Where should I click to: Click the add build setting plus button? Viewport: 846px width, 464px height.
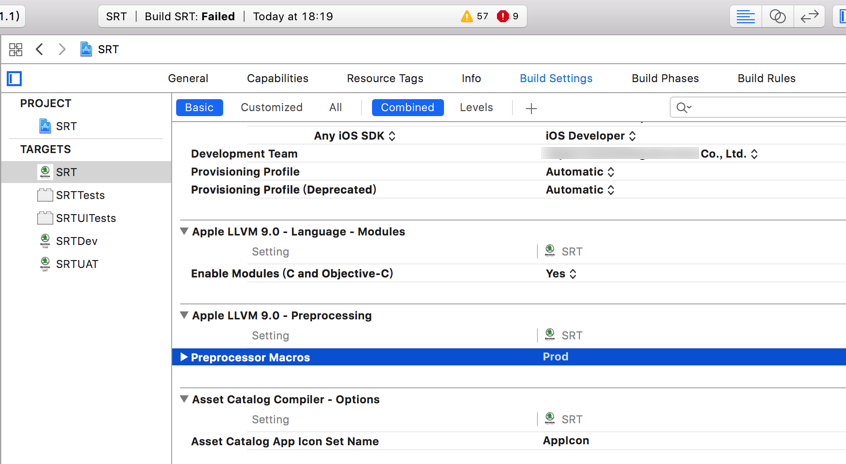tap(531, 108)
